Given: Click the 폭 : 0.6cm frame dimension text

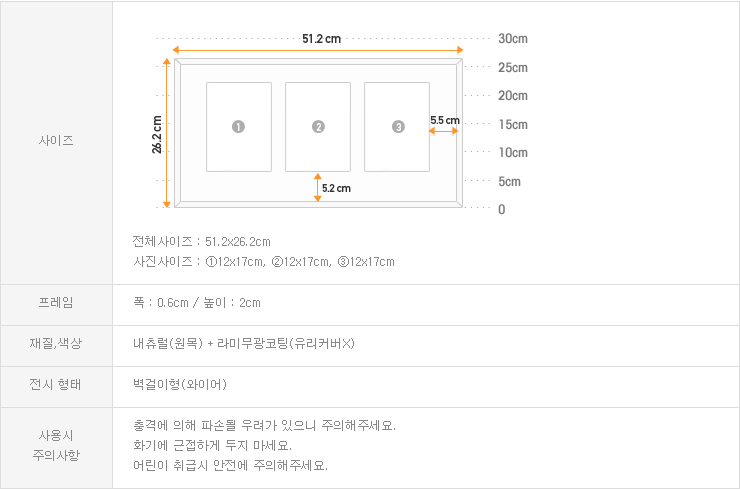Looking at the screenshot, I should point(196,302).
